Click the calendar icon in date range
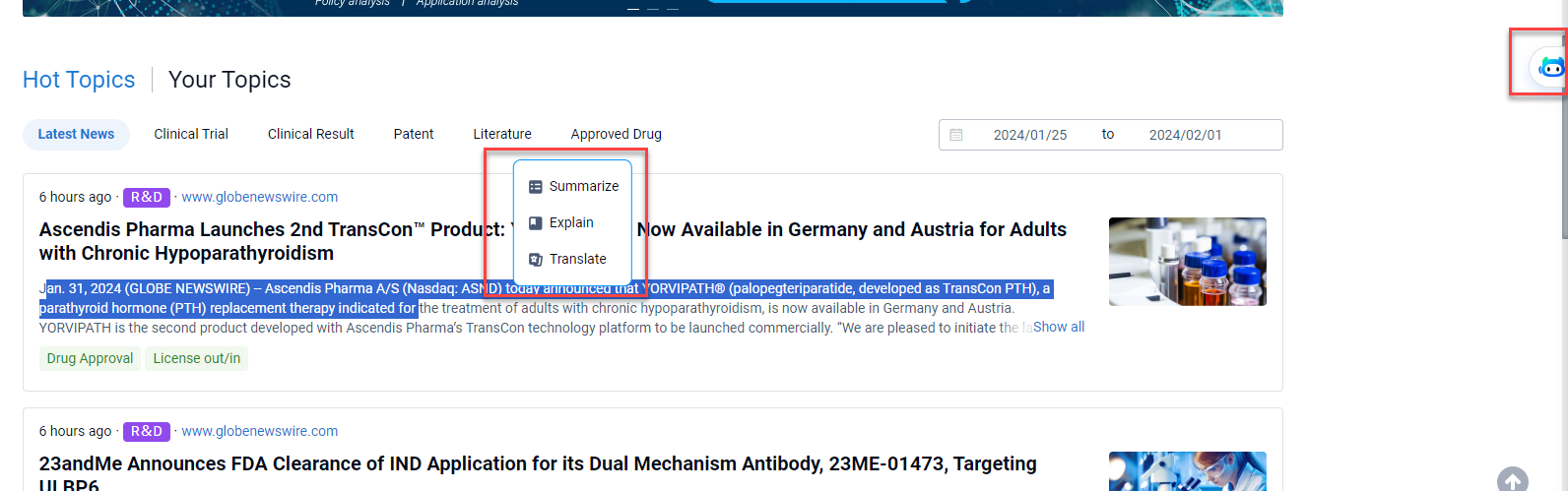This screenshot has width=1568, height=491. coord(955,135)
